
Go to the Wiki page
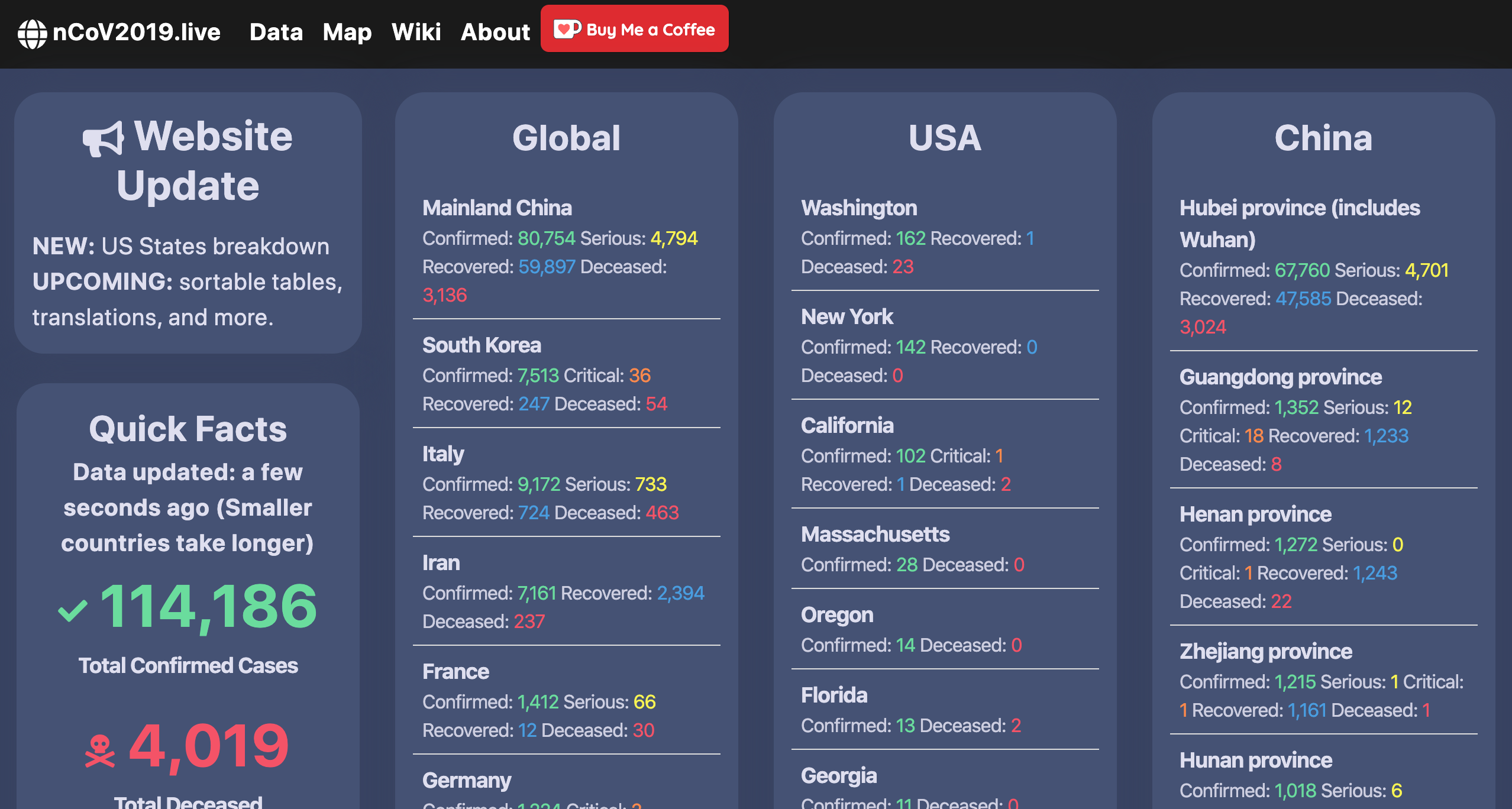click(416, 32)
